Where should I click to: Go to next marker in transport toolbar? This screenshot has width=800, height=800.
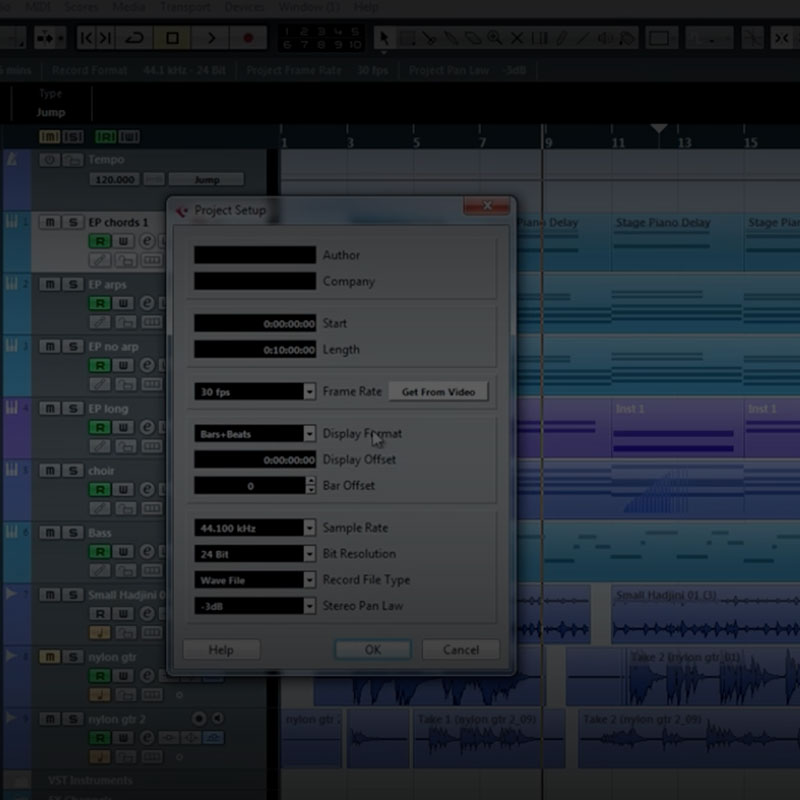(x=105, y=38)
